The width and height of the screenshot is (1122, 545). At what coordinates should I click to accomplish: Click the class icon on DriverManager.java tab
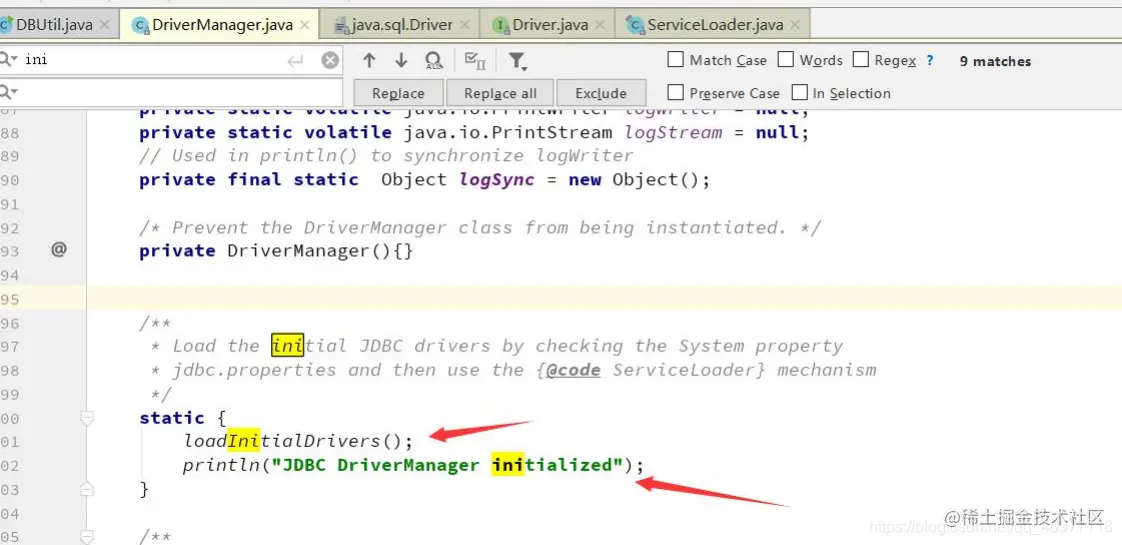tap(141, 26)
